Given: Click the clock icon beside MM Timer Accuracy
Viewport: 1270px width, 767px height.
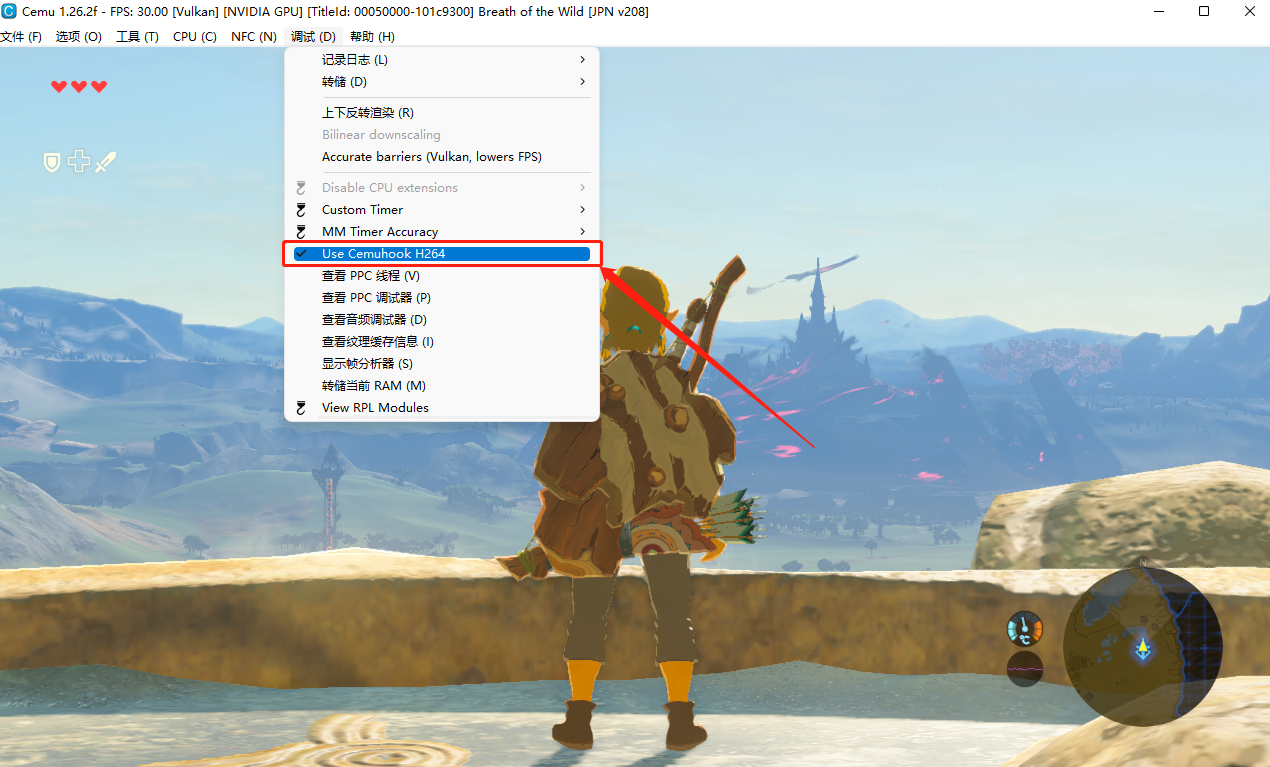Looking at the screenshot, I should pos(300,231).
